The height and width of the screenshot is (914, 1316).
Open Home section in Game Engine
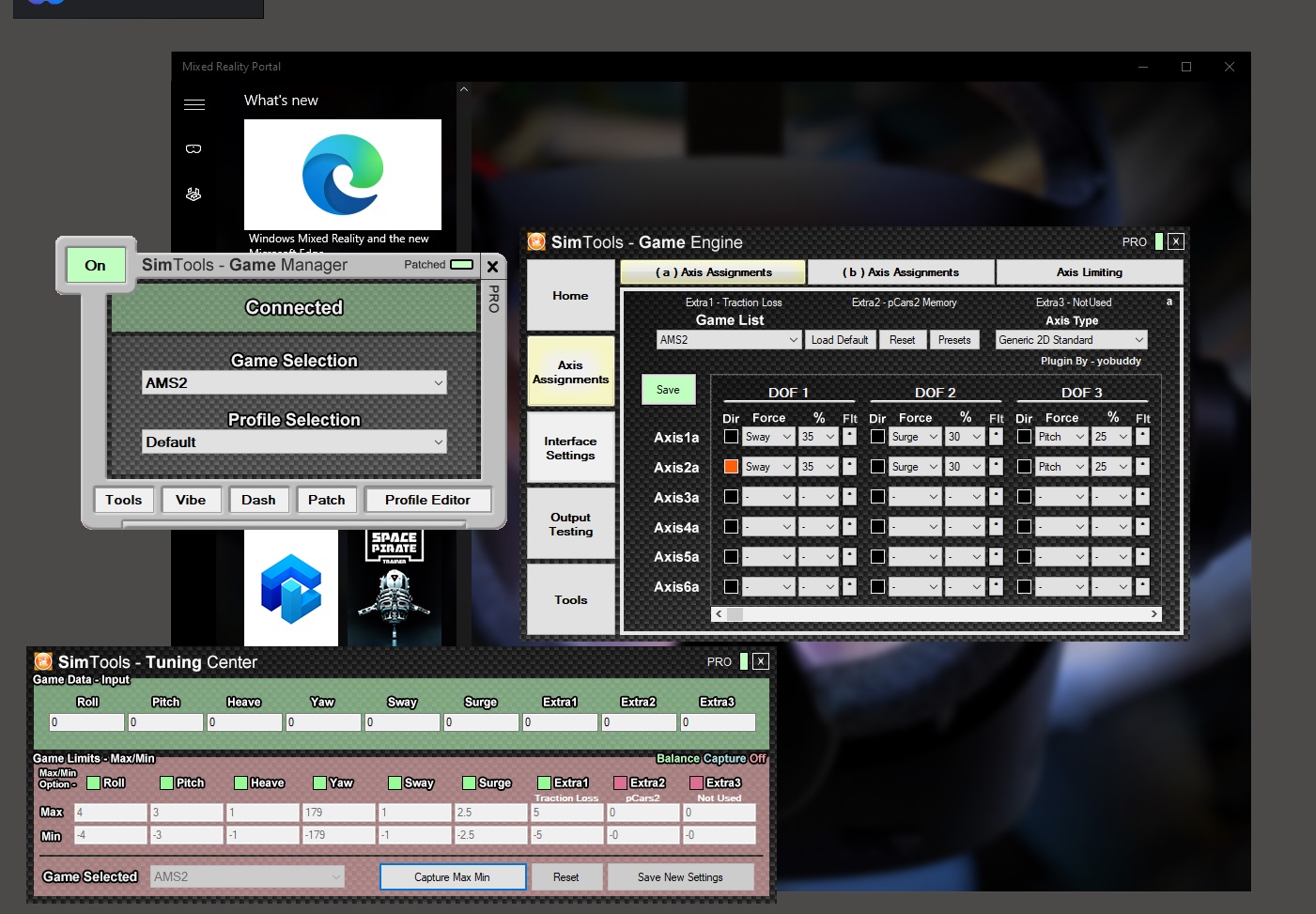570,296
